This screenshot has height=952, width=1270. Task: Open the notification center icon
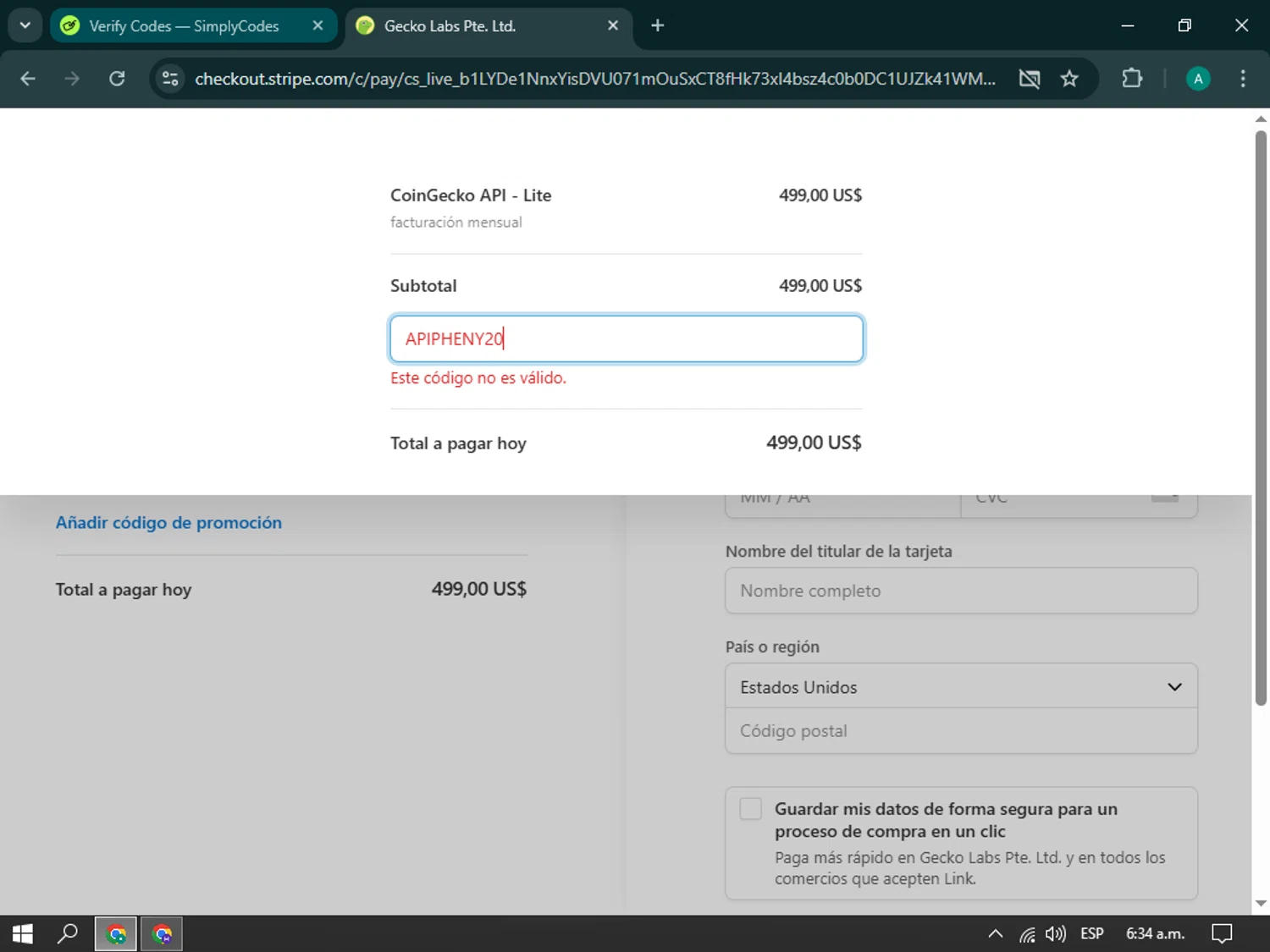point(1221,933)
